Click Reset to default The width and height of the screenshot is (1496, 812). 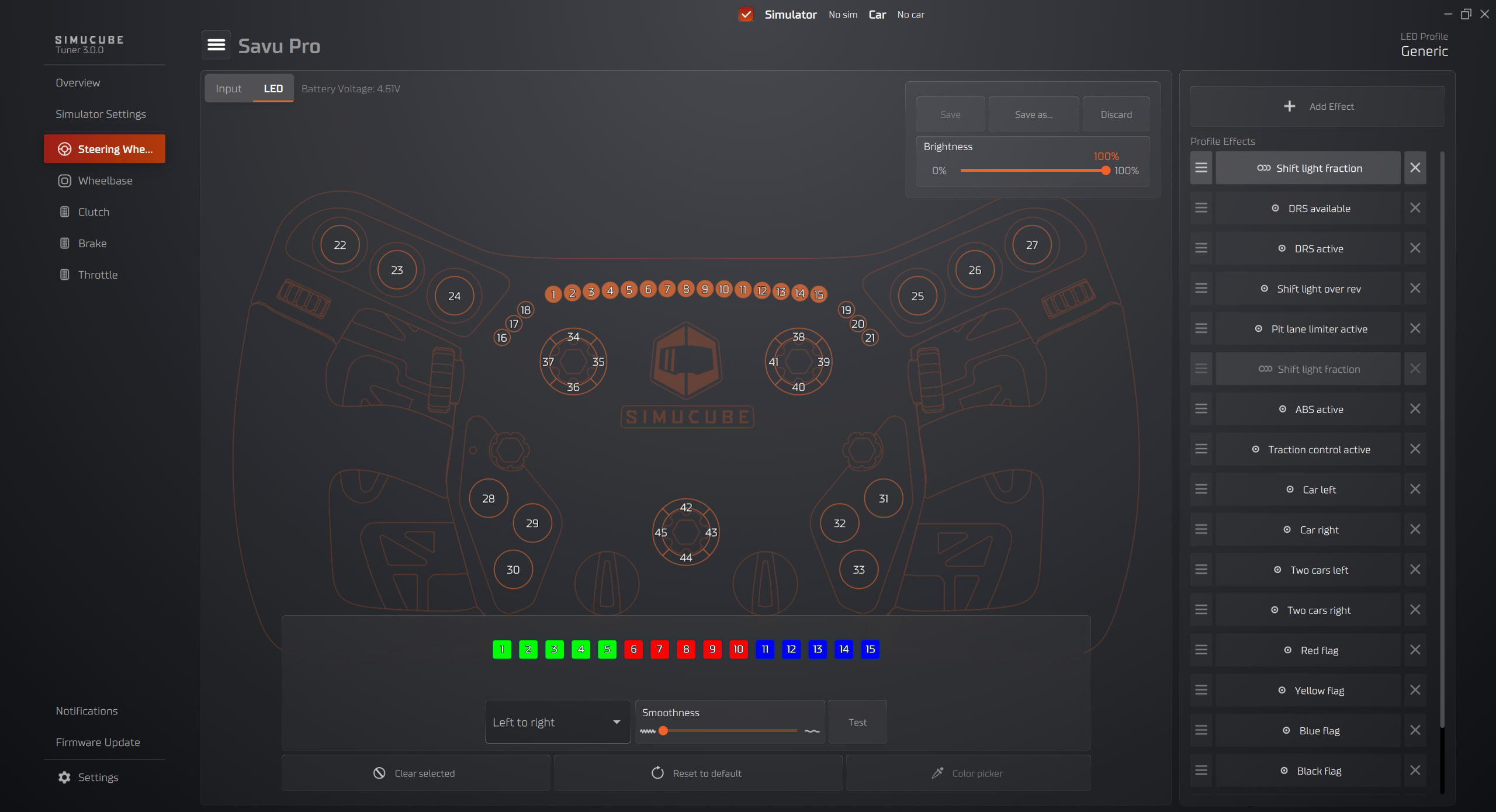pos(697,773)
